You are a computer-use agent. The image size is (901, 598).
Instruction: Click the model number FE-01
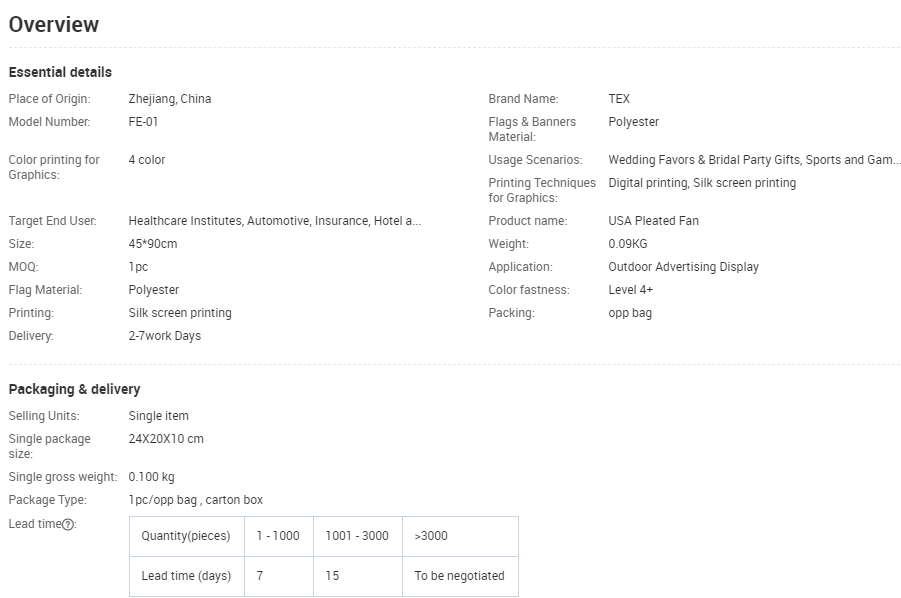pos(143,122)
